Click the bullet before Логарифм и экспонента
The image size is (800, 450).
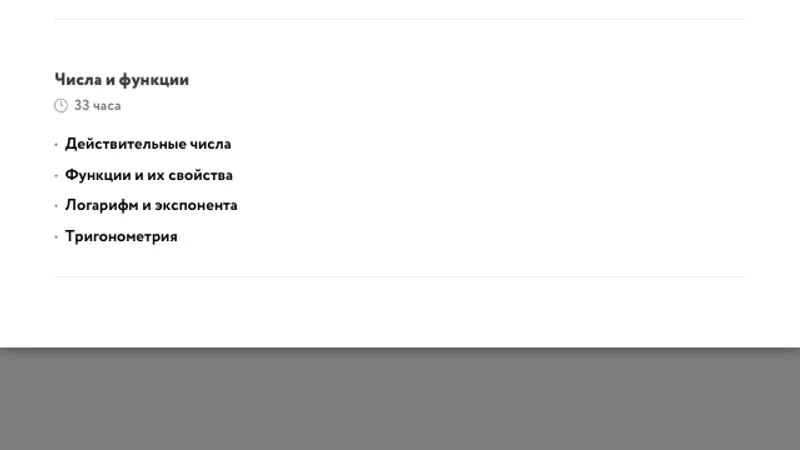pos(56,206)
